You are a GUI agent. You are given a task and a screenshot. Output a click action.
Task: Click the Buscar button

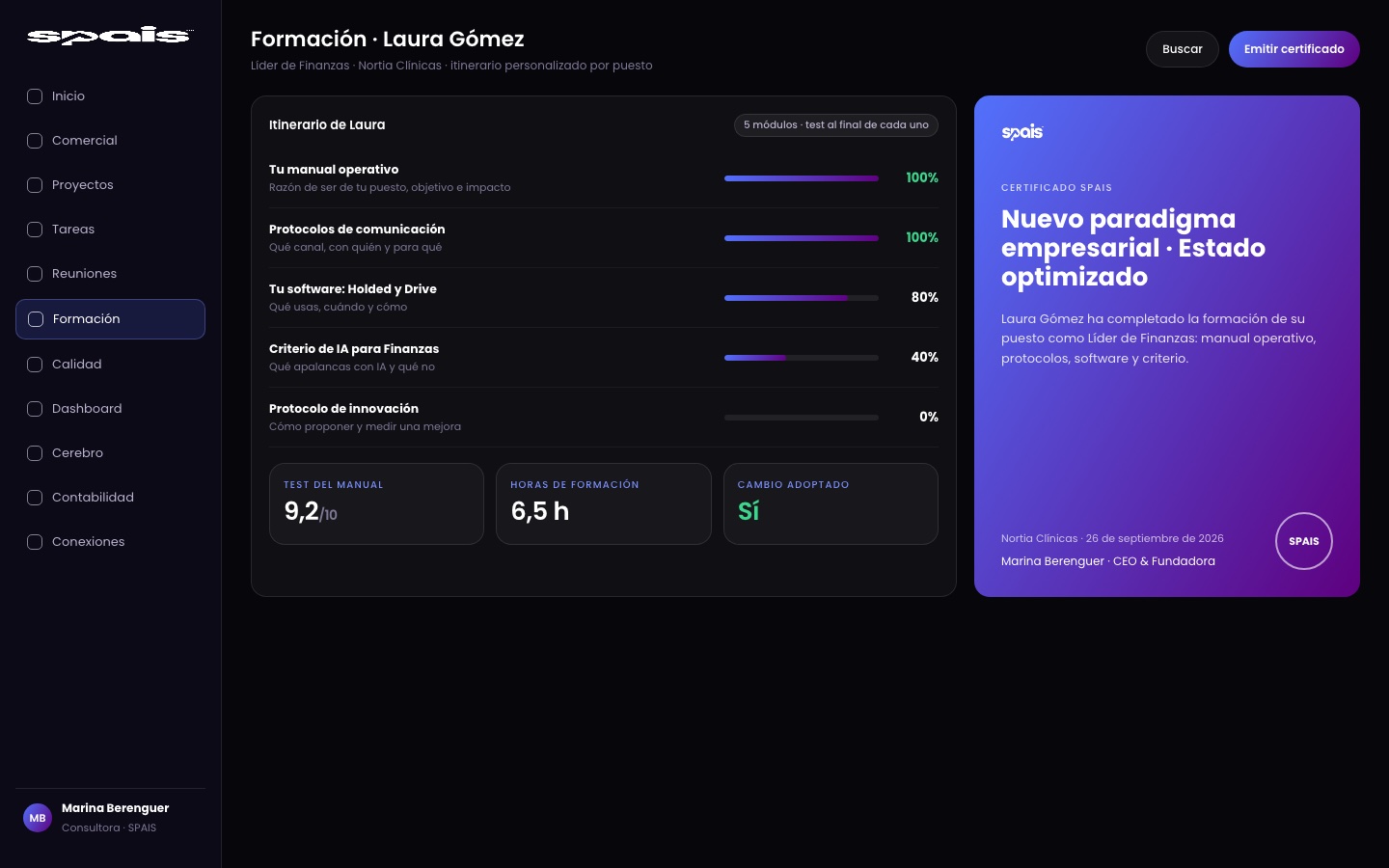[1183, 49]
